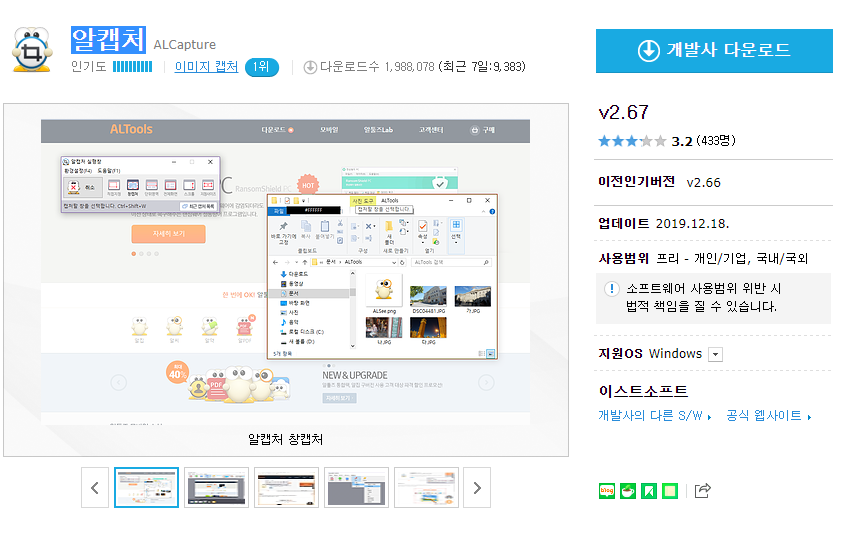Click the 알캡처 창캡처 caption text
Screen dimensions: 860x538
pos(285,439)
